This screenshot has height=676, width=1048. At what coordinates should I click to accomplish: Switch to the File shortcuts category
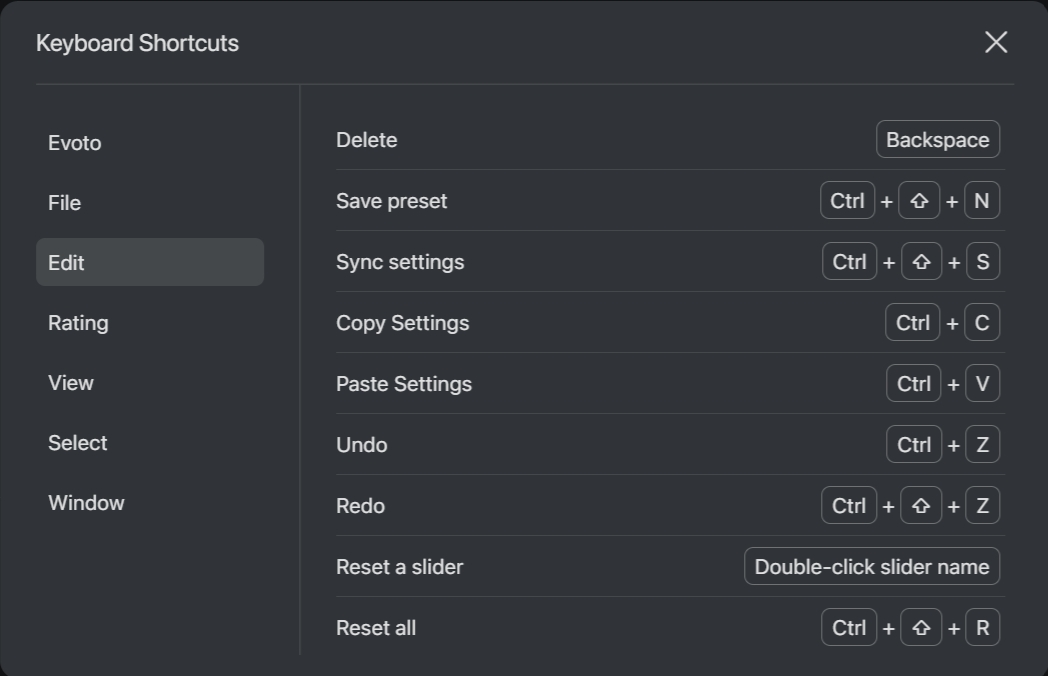[65, 203]
